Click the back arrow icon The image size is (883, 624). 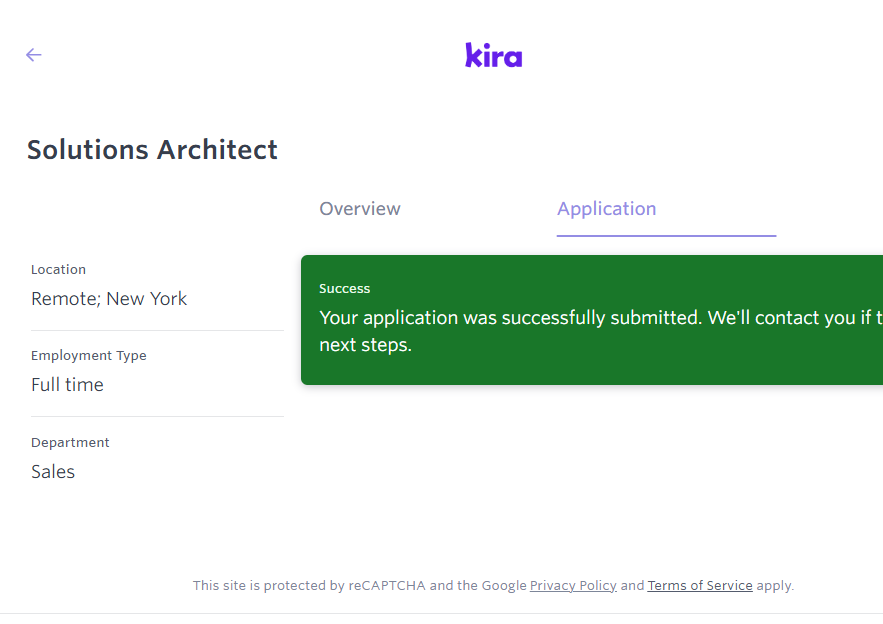tap(34, 55)
